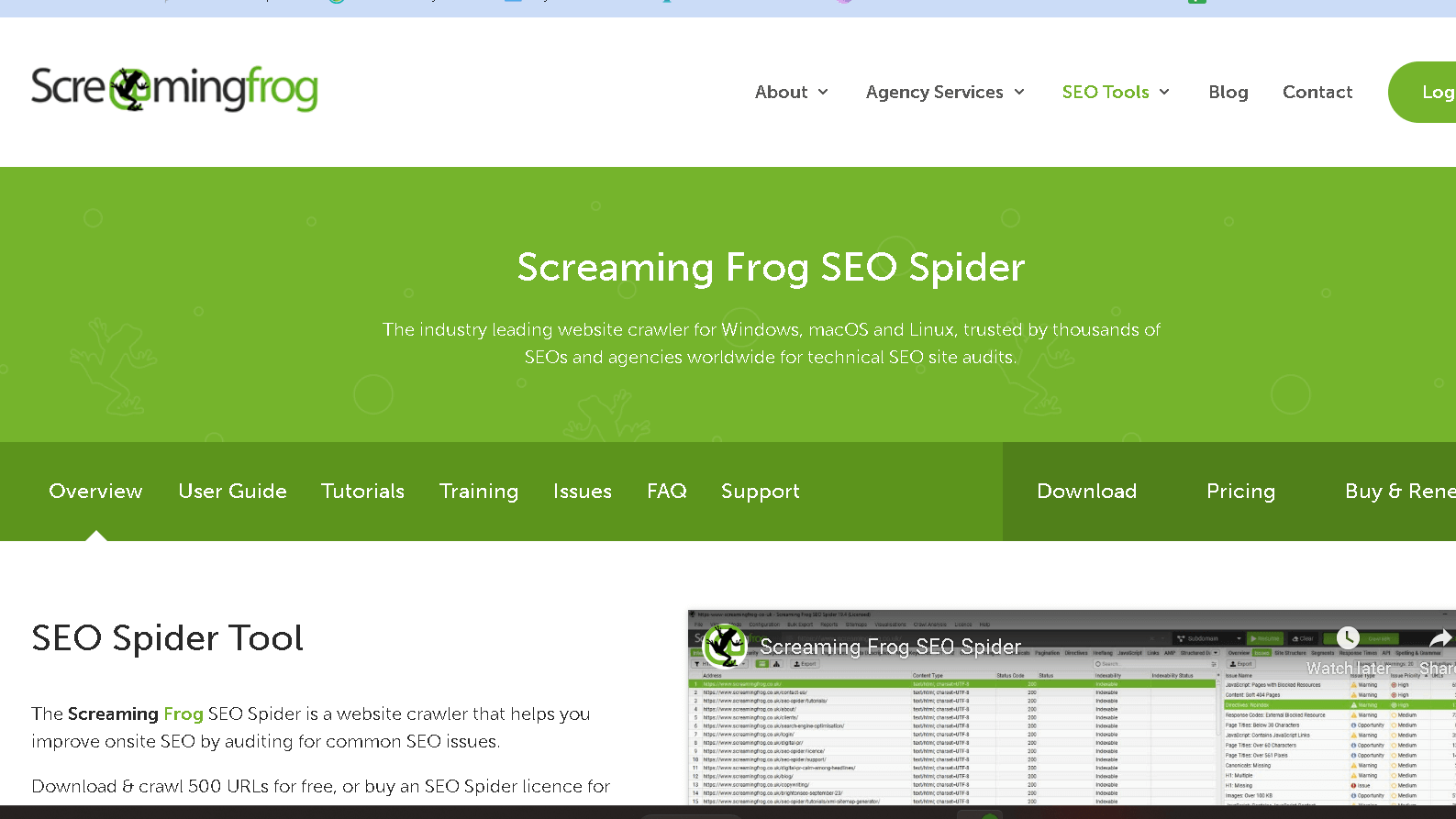This screenshot has width=1456, height=819.
Task: Click Buy & Renew link
Action: pos(1400,491)
